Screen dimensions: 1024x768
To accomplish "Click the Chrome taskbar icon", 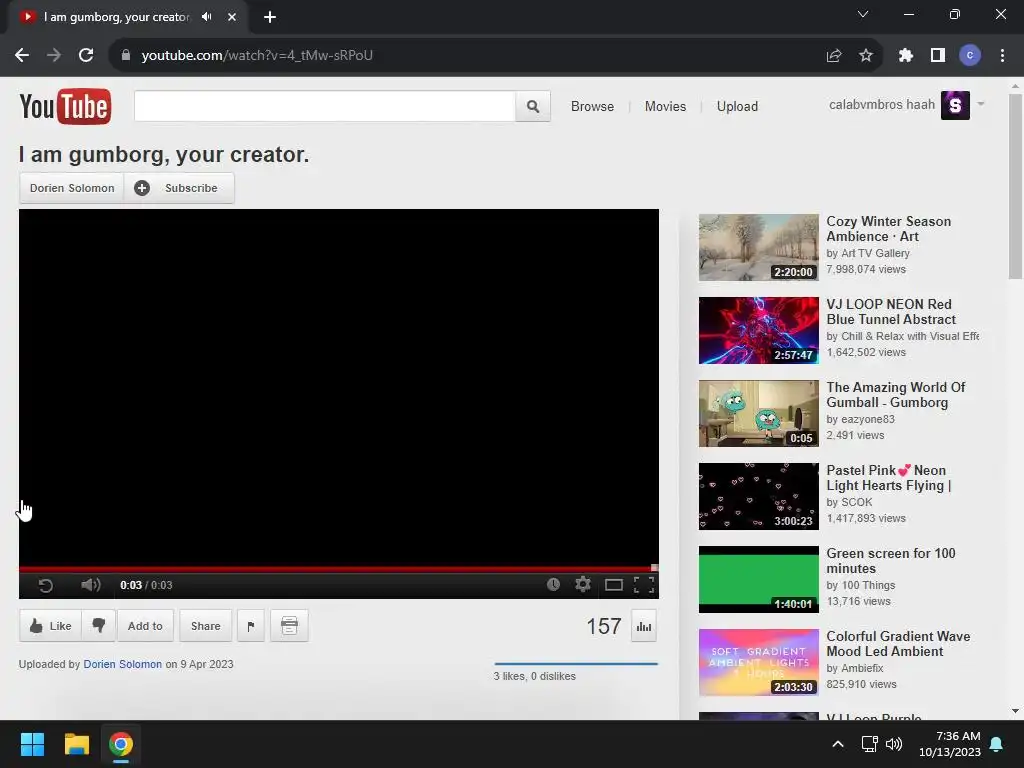I will (x=121, y=744).
